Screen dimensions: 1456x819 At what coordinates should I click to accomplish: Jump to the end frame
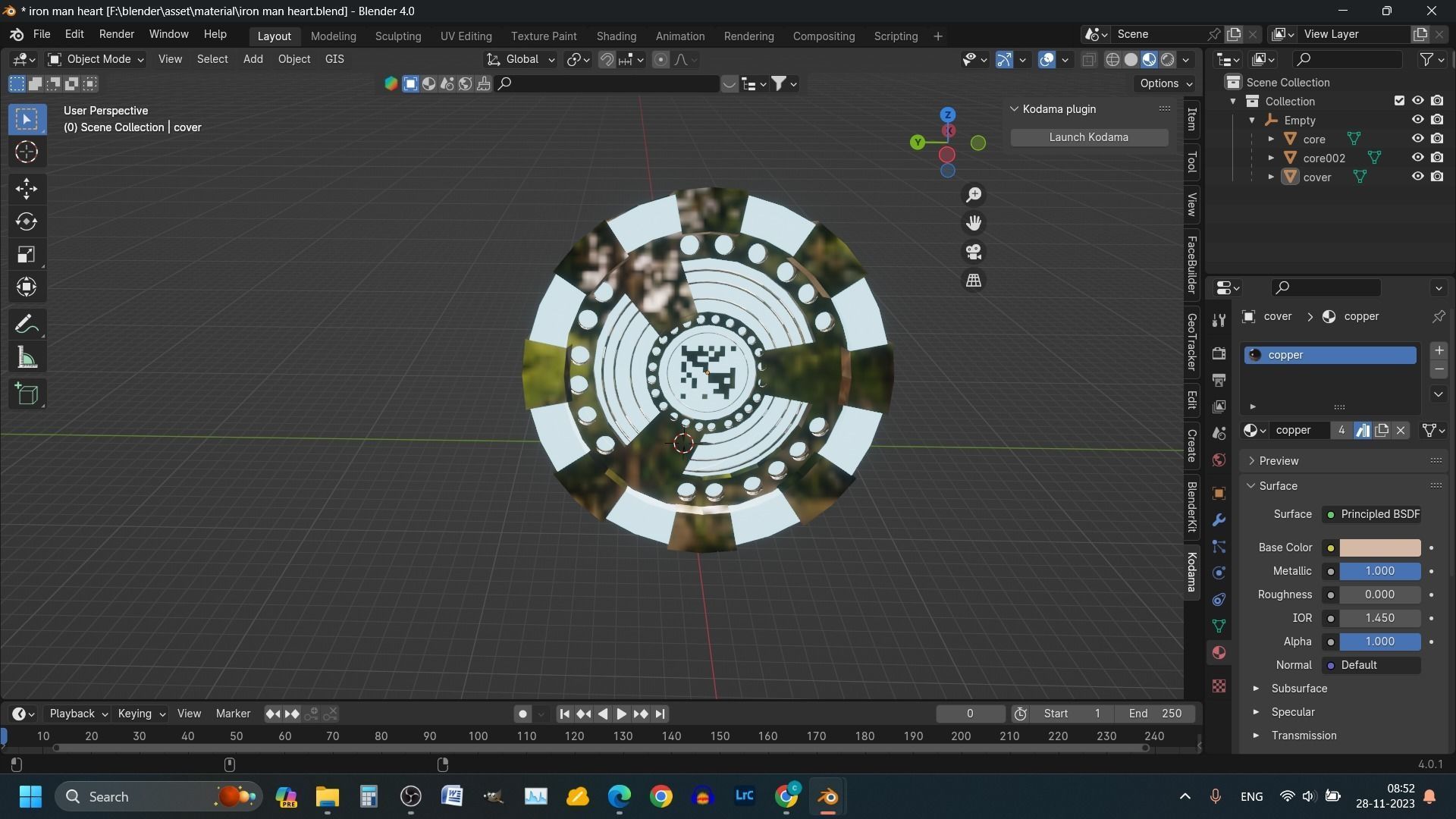tap(660, 714)
